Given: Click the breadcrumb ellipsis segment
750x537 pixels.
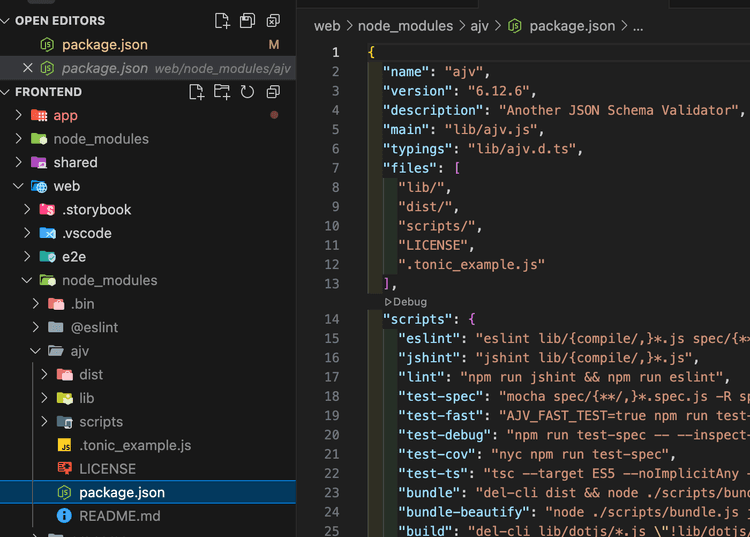Looking at the screenshot, I should pyautogui.click(x=638, y=27).
